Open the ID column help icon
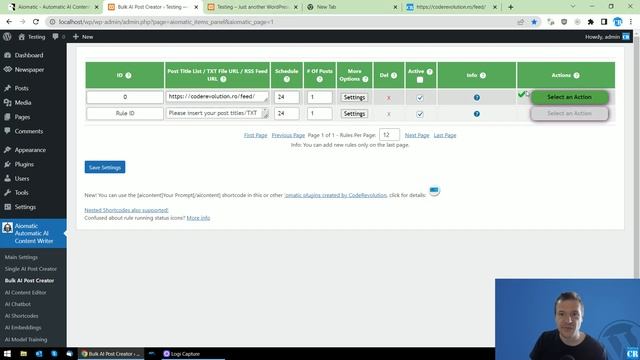This screenshot has height=360, width=640. click(128, 76)
